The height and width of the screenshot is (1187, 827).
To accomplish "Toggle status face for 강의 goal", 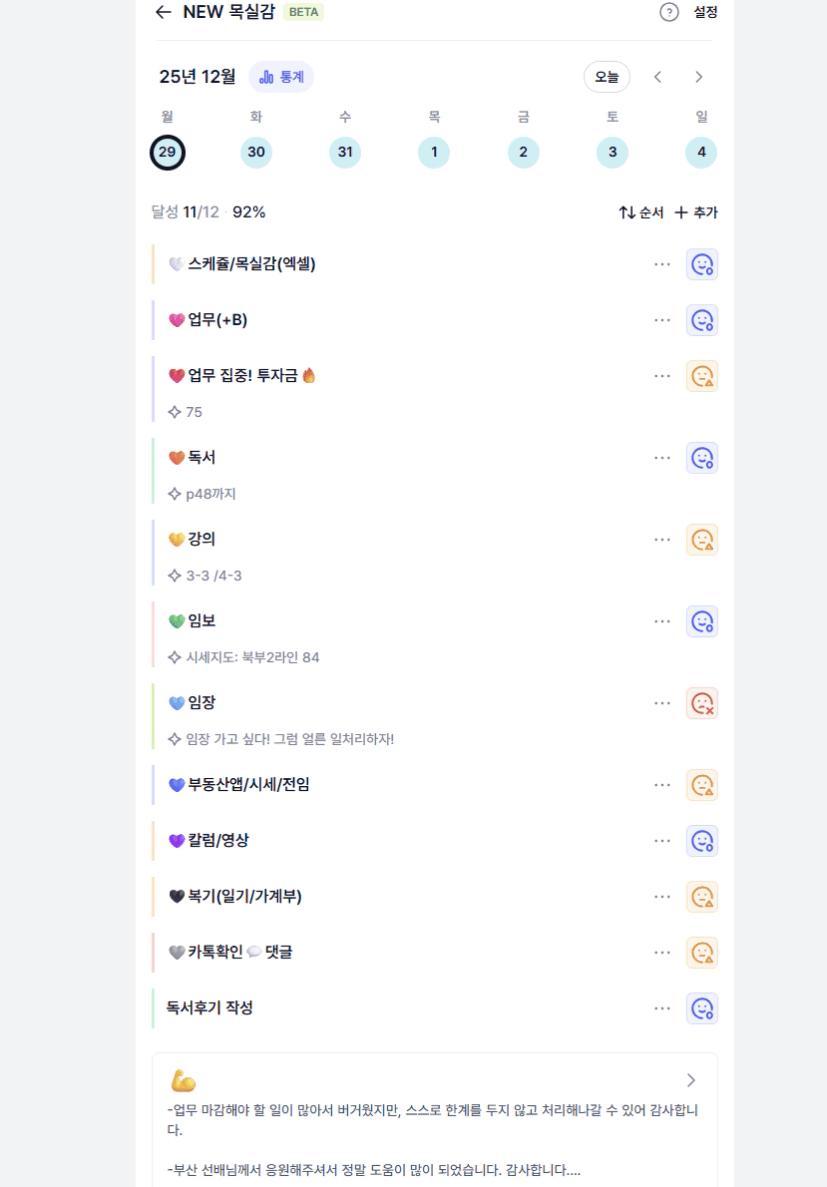I will 702,540.
